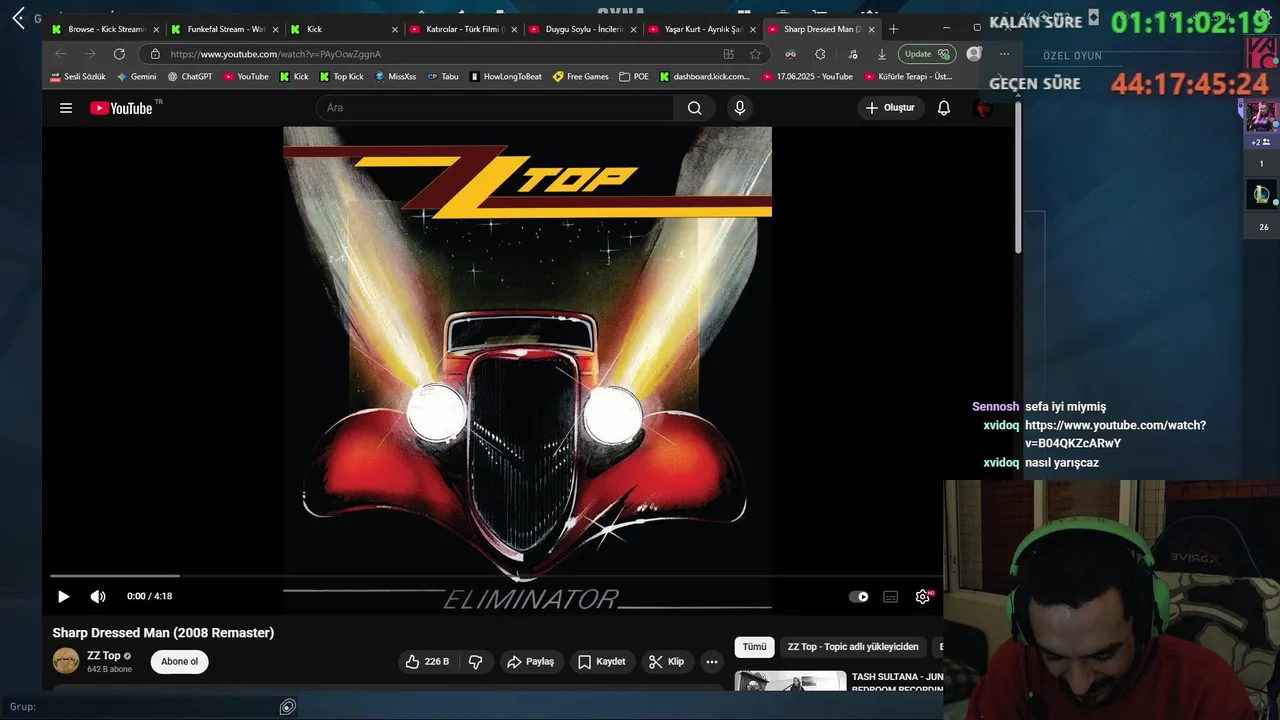1280x720 pixels.
Task: Click the YouTube search magnifier button
Action: (694, 108)
